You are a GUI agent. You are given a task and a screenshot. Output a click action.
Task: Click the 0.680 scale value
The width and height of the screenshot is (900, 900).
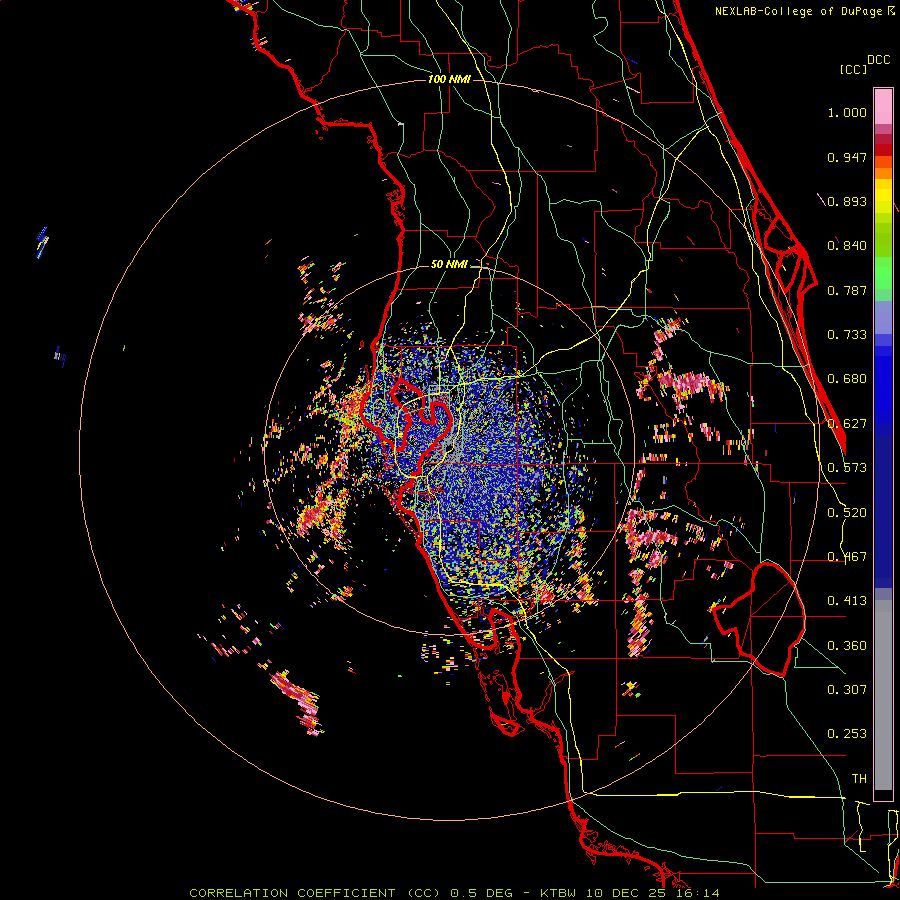pos(847,379)
